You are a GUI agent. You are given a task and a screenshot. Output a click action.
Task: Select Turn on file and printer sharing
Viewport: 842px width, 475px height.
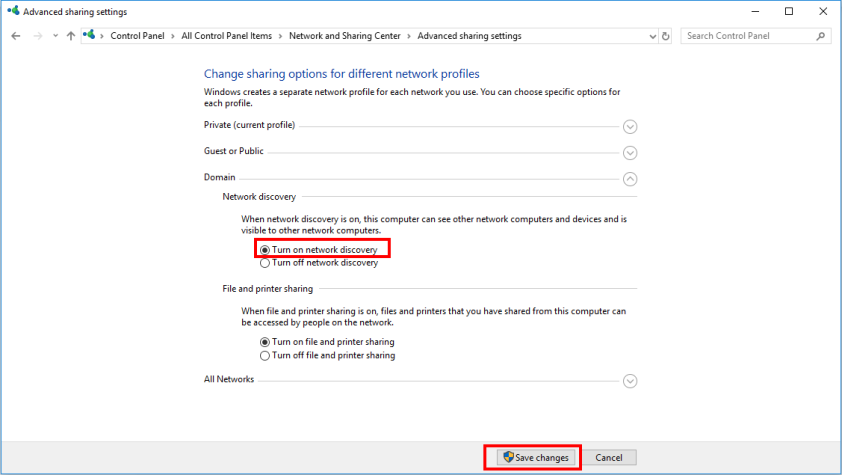[265, 342]
